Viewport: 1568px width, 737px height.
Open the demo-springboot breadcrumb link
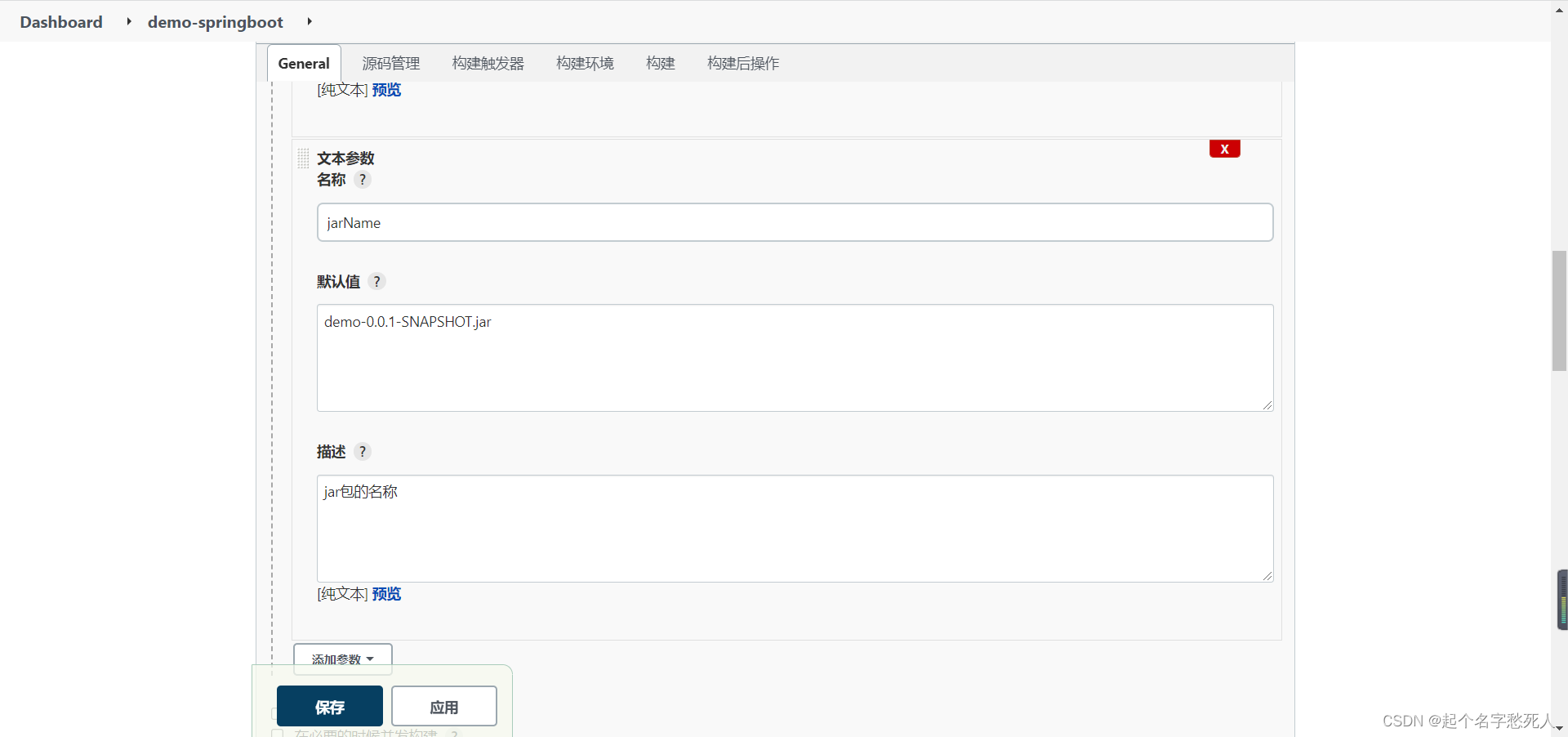coord(216,22)
